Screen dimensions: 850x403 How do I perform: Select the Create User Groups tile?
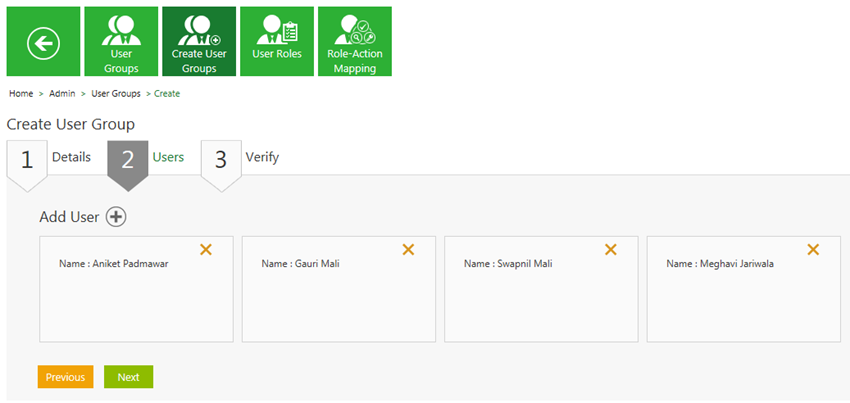pyautogui.click(x=199, y=41)
